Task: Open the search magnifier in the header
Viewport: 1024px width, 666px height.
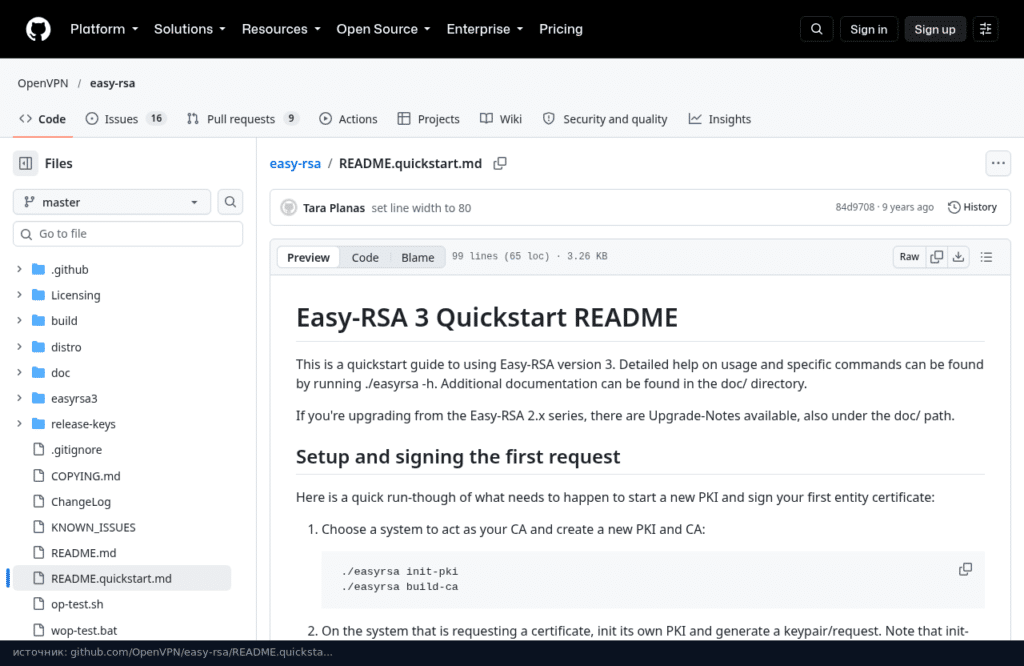Action: coord(816,29)
